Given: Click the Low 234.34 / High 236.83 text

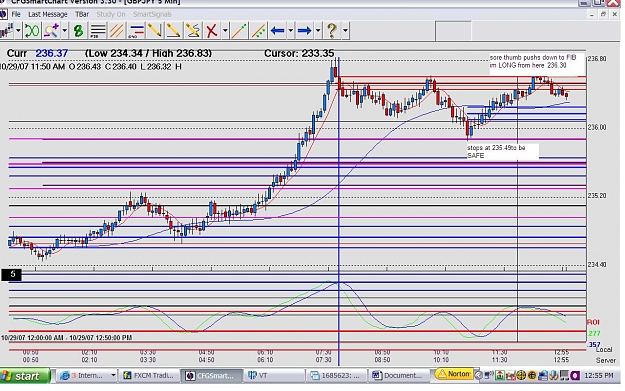Looking at the screenshot, I should (148, 53).
